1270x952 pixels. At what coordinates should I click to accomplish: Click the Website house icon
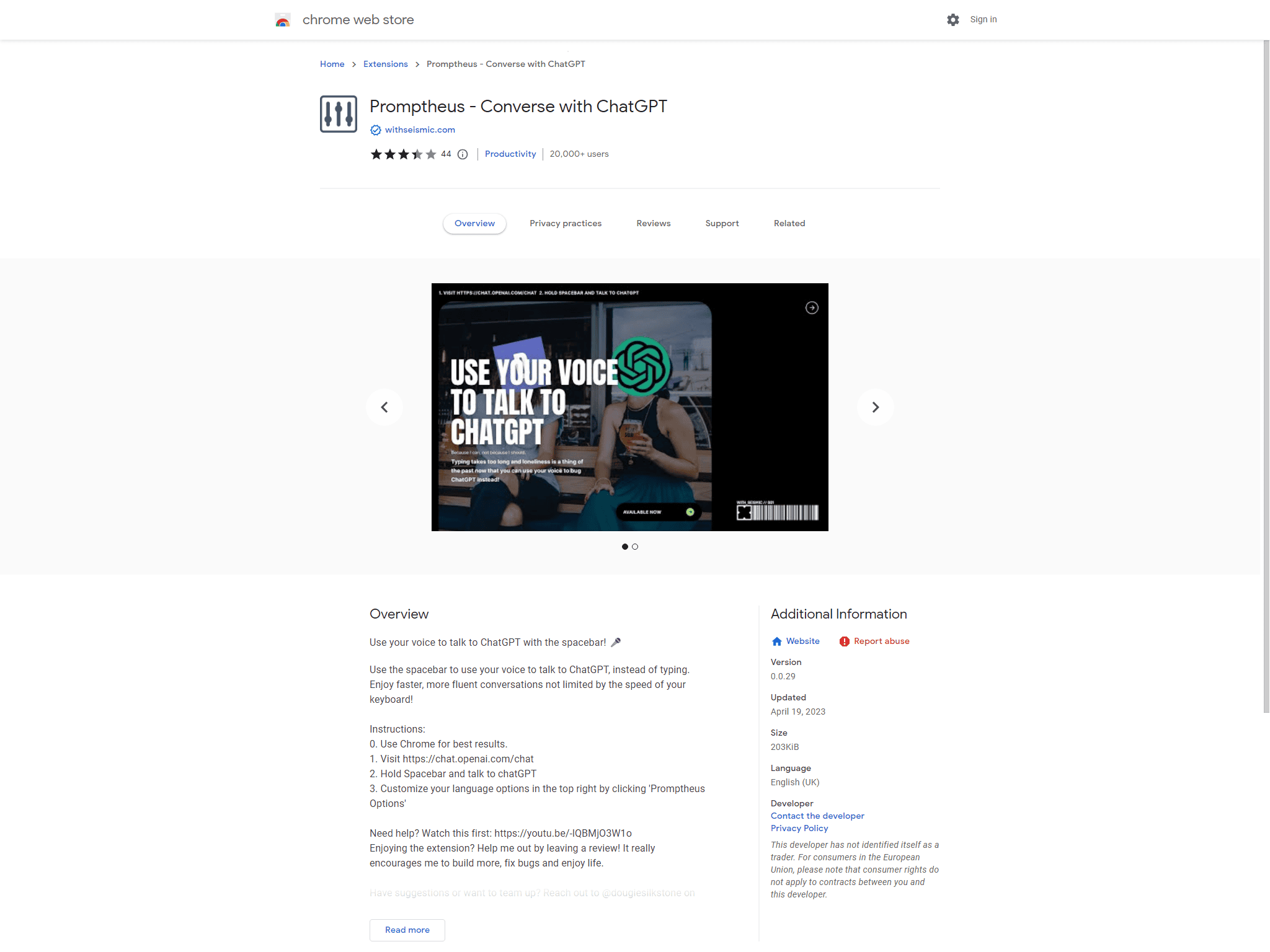click(x=777, y=641)
